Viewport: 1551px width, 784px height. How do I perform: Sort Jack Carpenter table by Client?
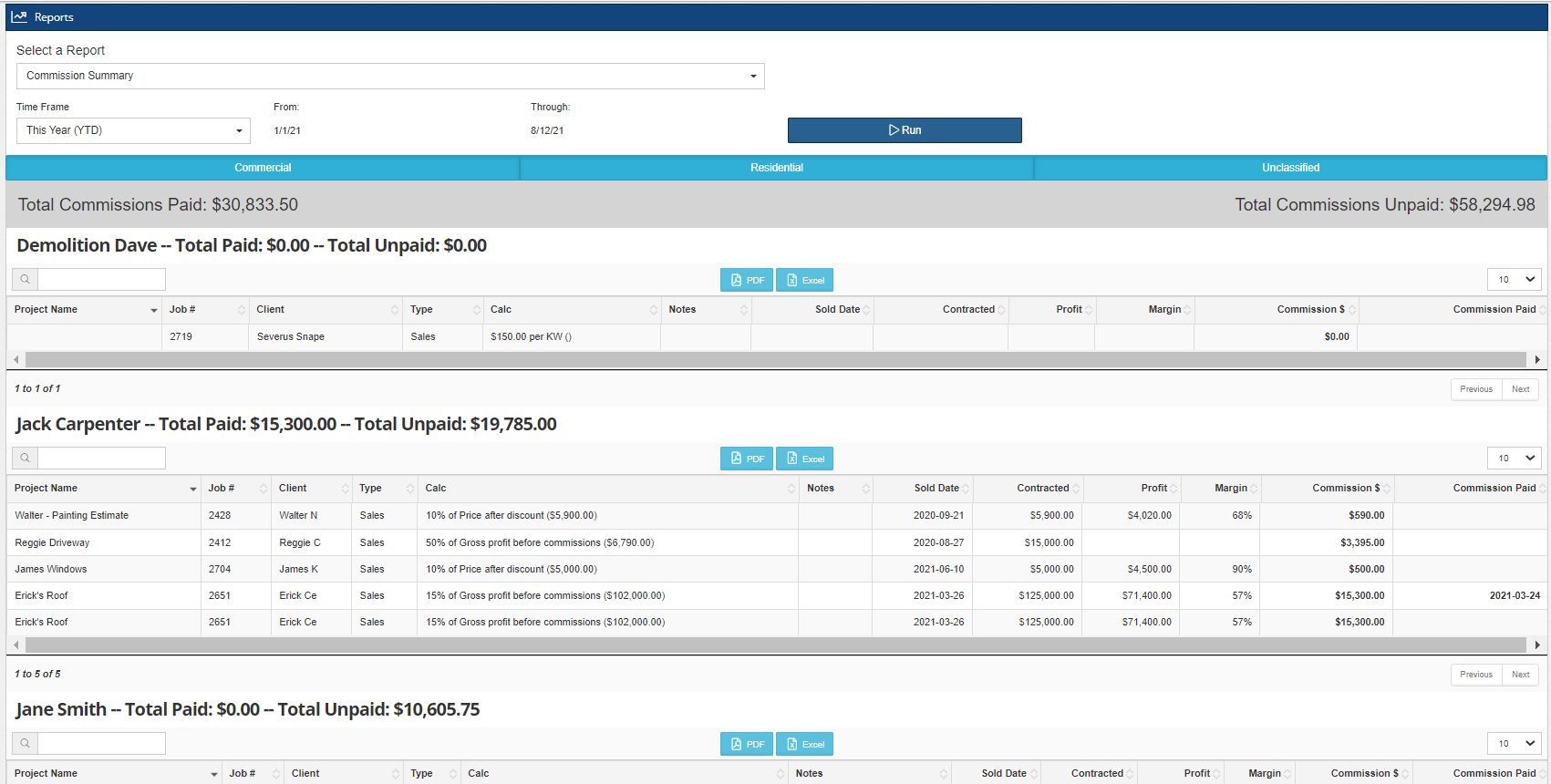(312, 489)
